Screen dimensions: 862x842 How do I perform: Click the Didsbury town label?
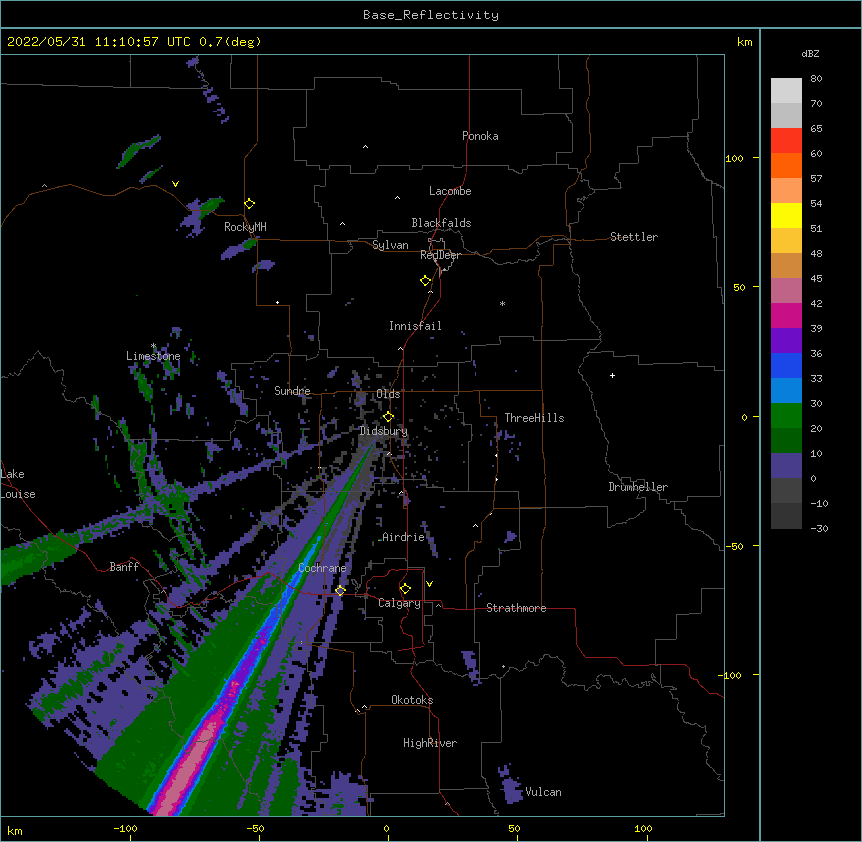[383, 431]
